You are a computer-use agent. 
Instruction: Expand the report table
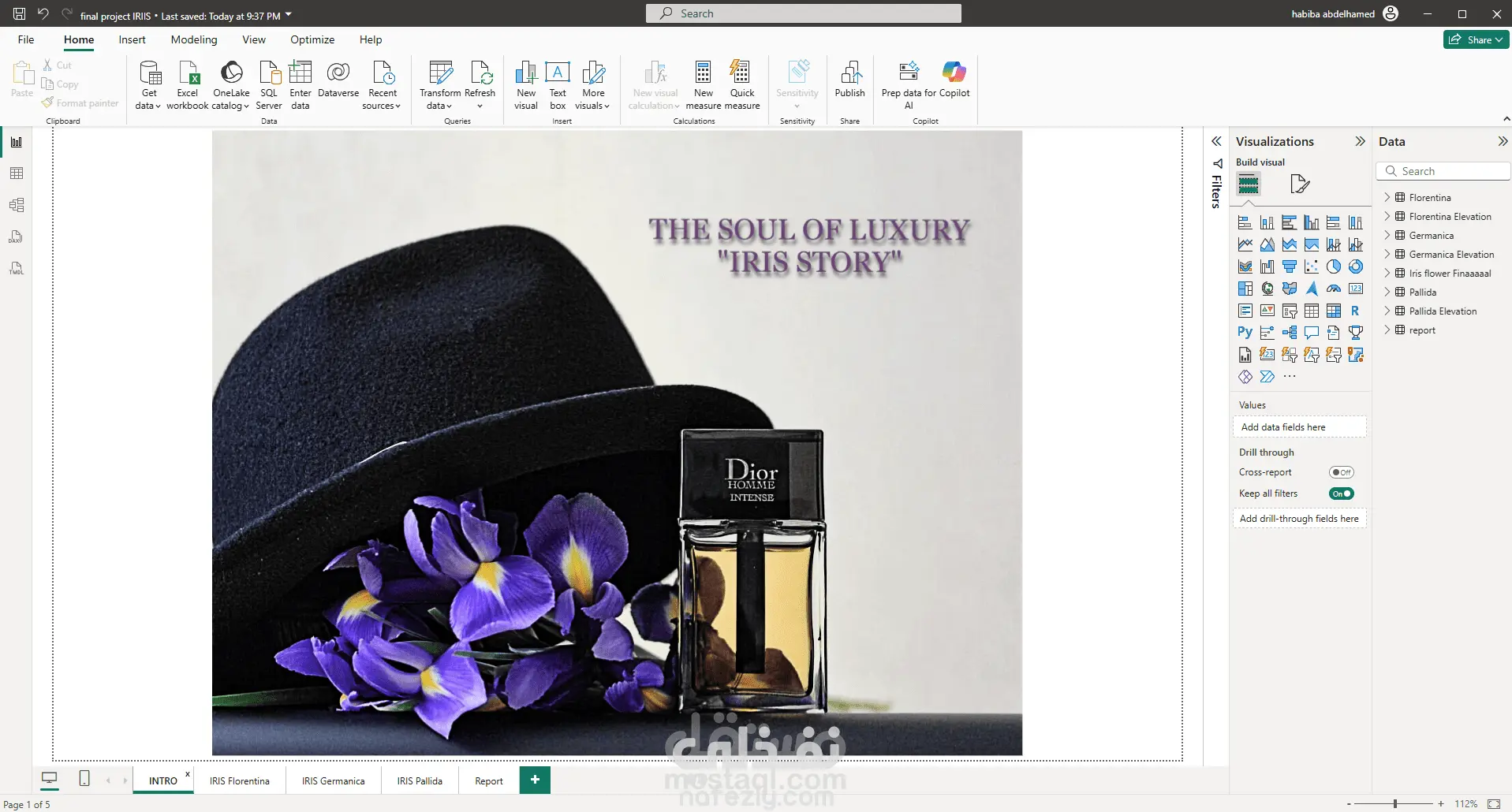(x=1387, y=330)
